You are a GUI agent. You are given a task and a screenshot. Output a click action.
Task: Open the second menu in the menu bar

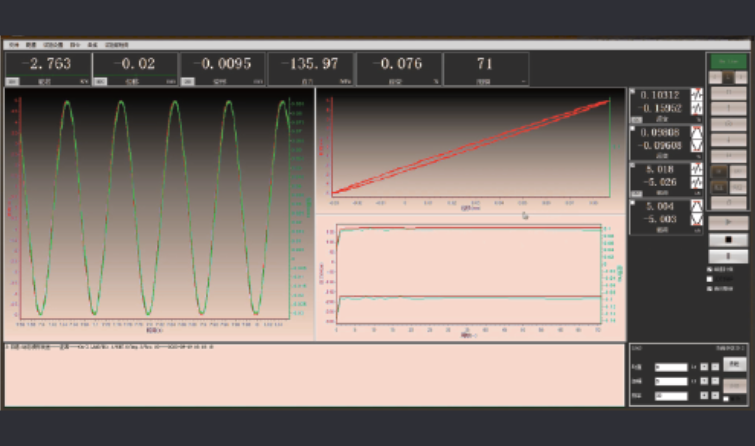[31, 45]
